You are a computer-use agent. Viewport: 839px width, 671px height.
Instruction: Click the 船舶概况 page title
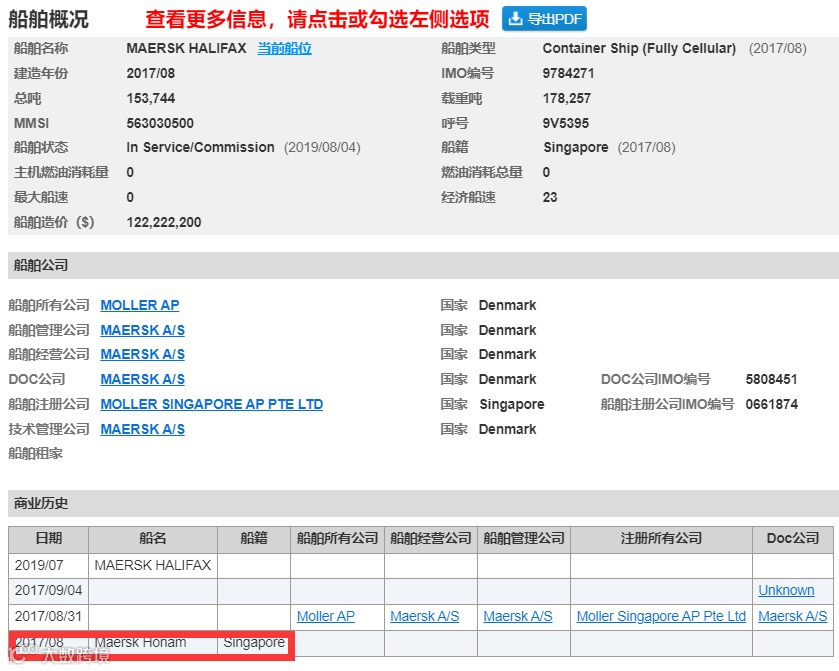pos(49,19)
